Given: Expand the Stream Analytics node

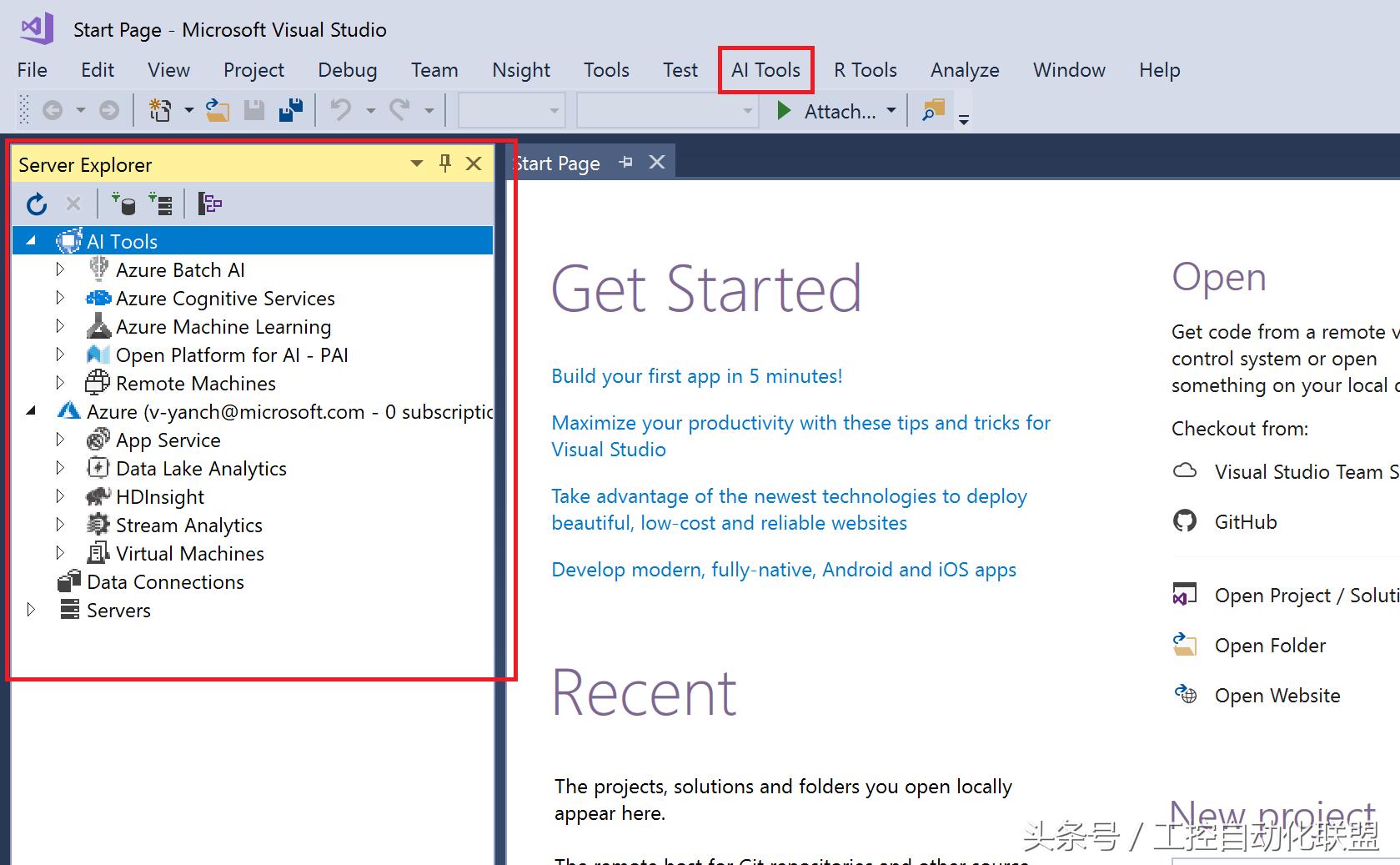Looking at the screenshot, I should [60, 525].
